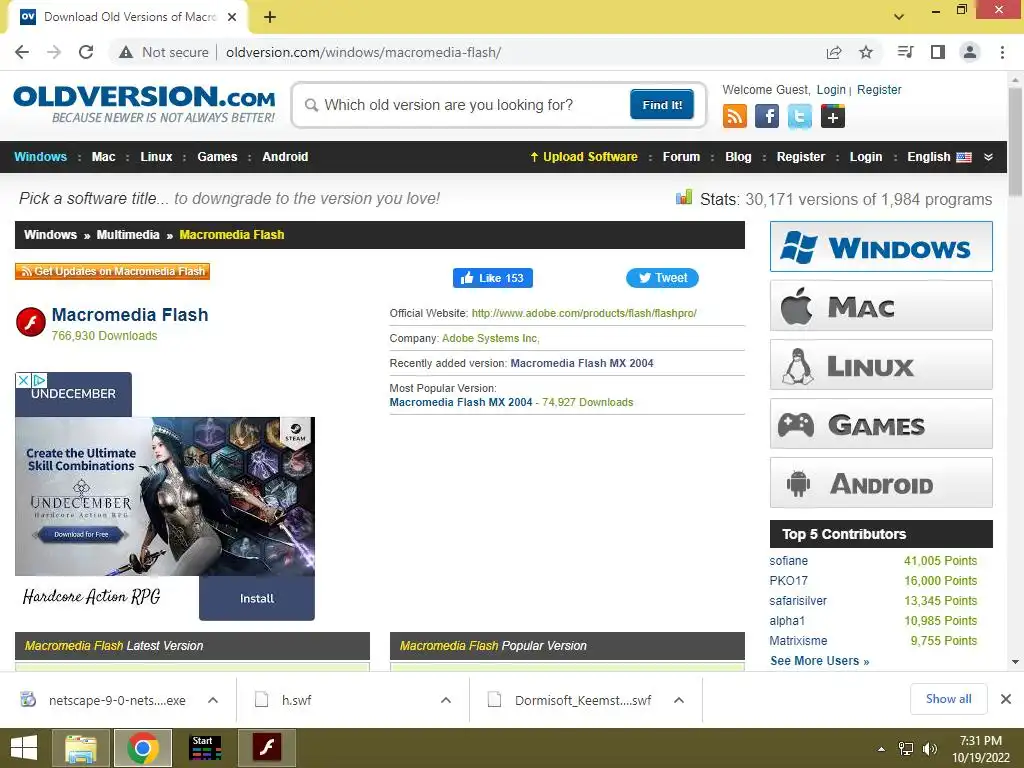The height and width of the screenshot is (768, 1024).
Task: Click Get Updates on Macromedia Flash button
Action: tap(112, 271)
